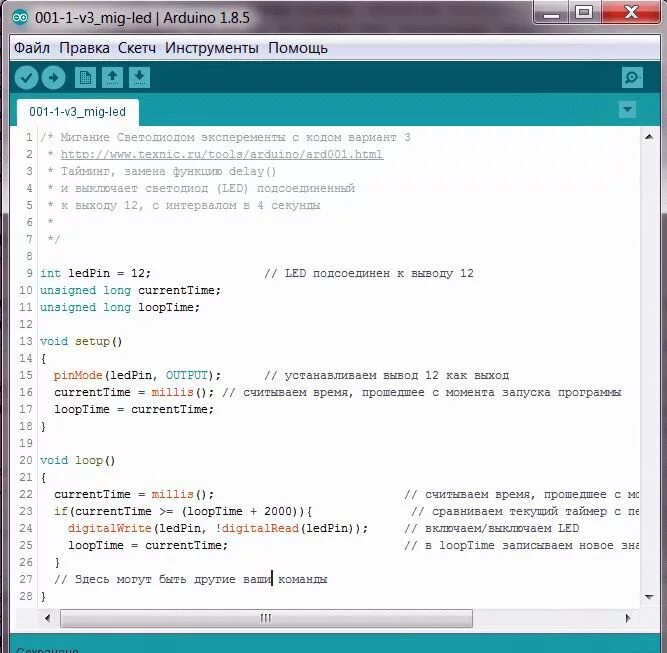Click 'digitalWrite(ledPin,' on line 24

pyautogui.click(x=137, y=528)
